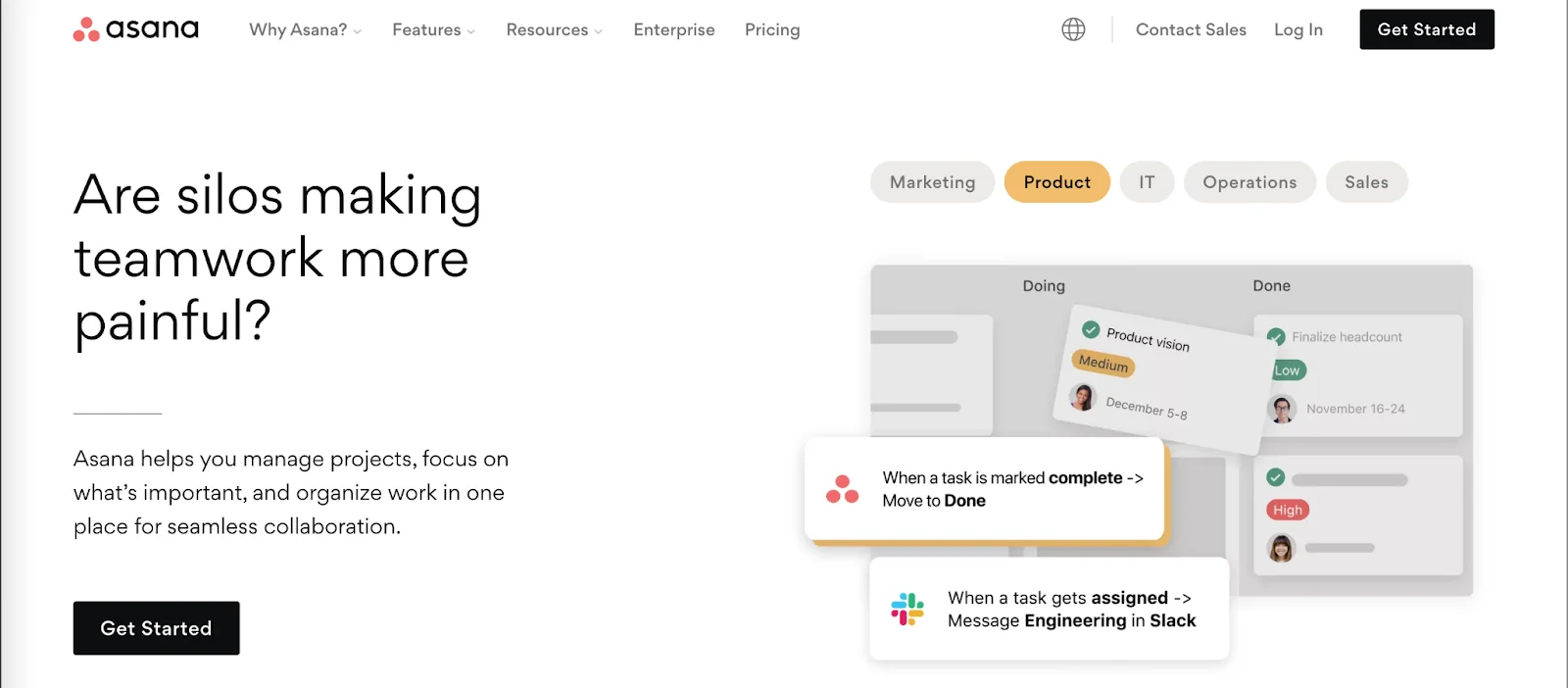Click the Slack logo icon
Viewport: 1568px width, 688px height.
point(907,609)
